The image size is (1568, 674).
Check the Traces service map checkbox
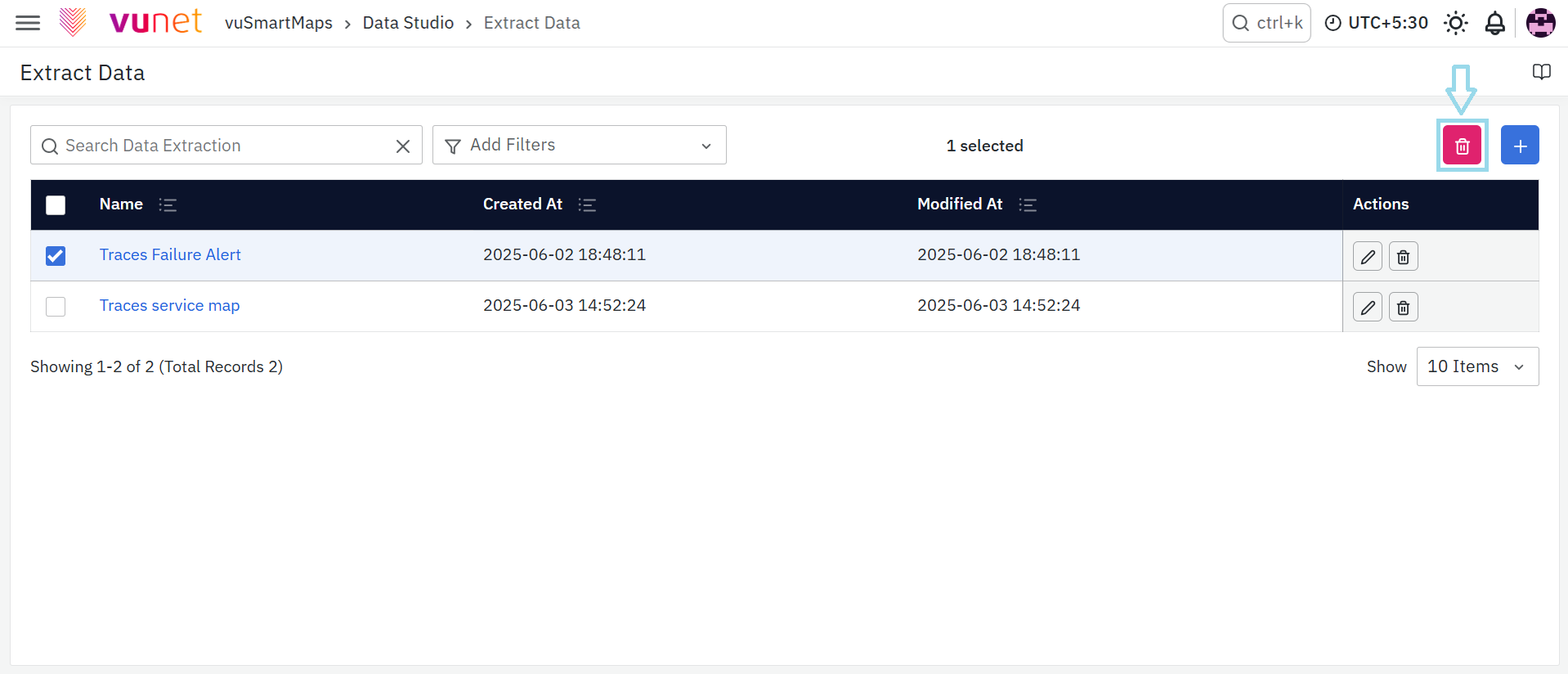(x=56, y=307)
